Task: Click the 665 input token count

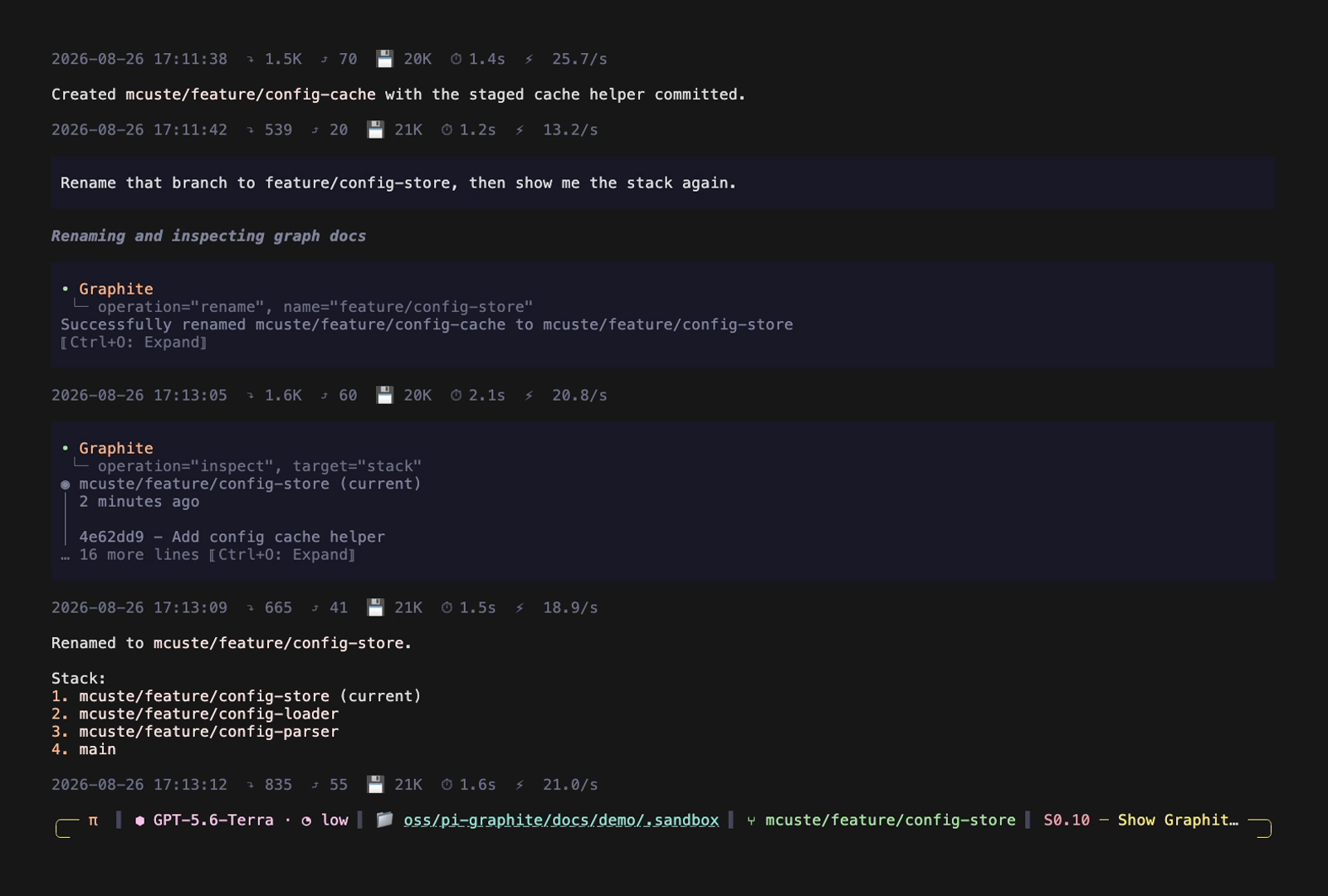Action: coord(278,607)
